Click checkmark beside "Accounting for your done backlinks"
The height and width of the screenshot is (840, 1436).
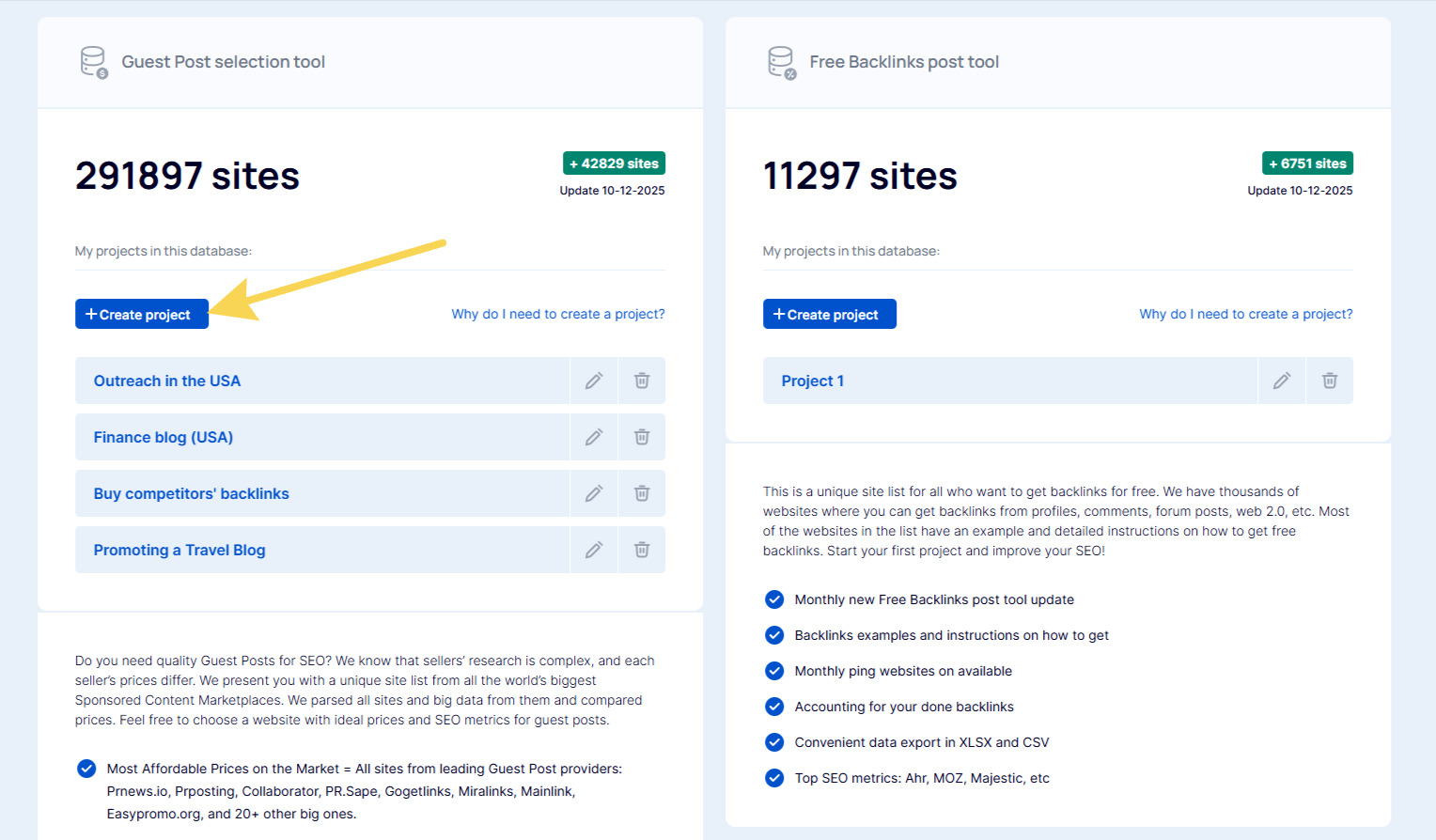pyautogui.click(x=773, y=707)
